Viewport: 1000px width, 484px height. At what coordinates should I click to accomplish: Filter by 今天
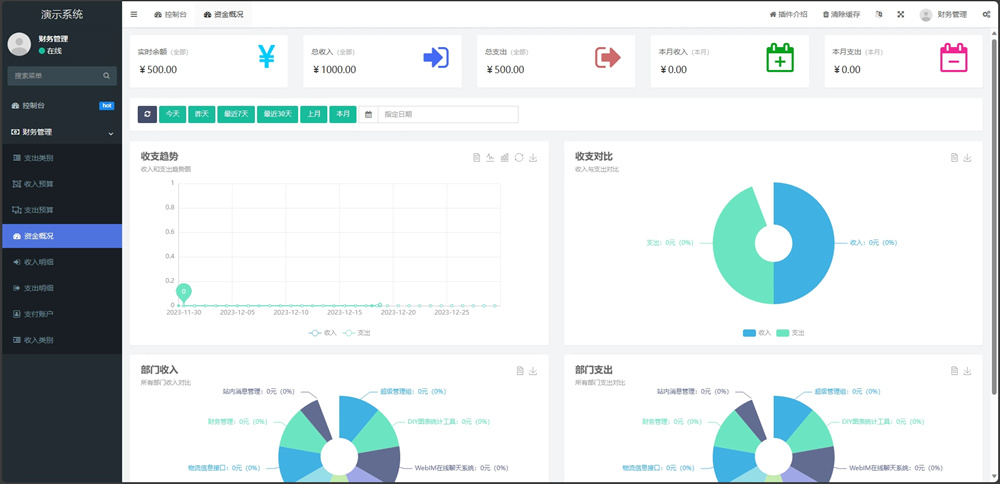click(173, 114)
